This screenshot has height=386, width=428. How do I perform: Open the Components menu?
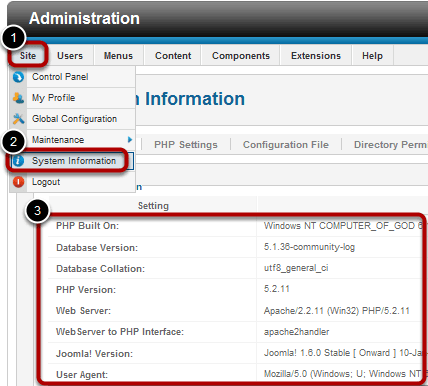(241, 56)
